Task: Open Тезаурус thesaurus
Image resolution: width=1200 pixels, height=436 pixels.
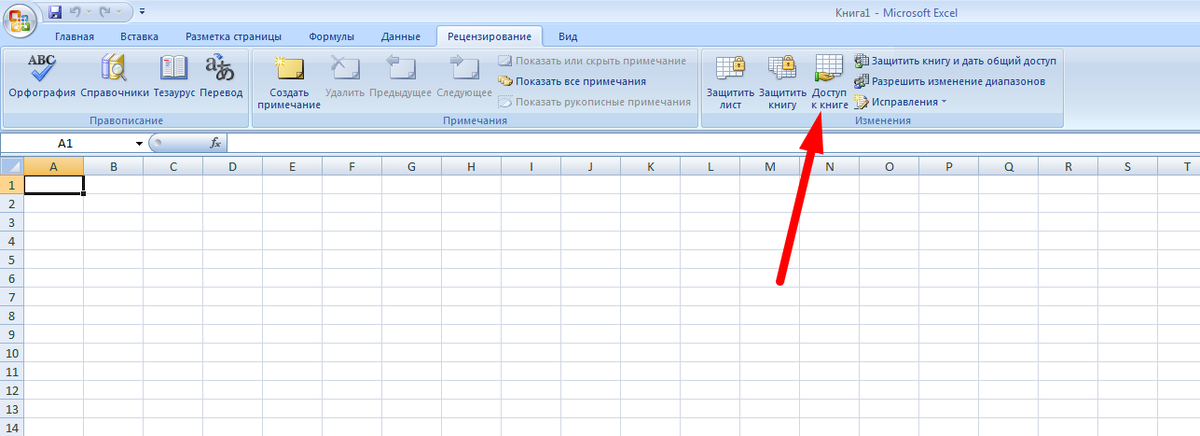Action: click(174, 77)
